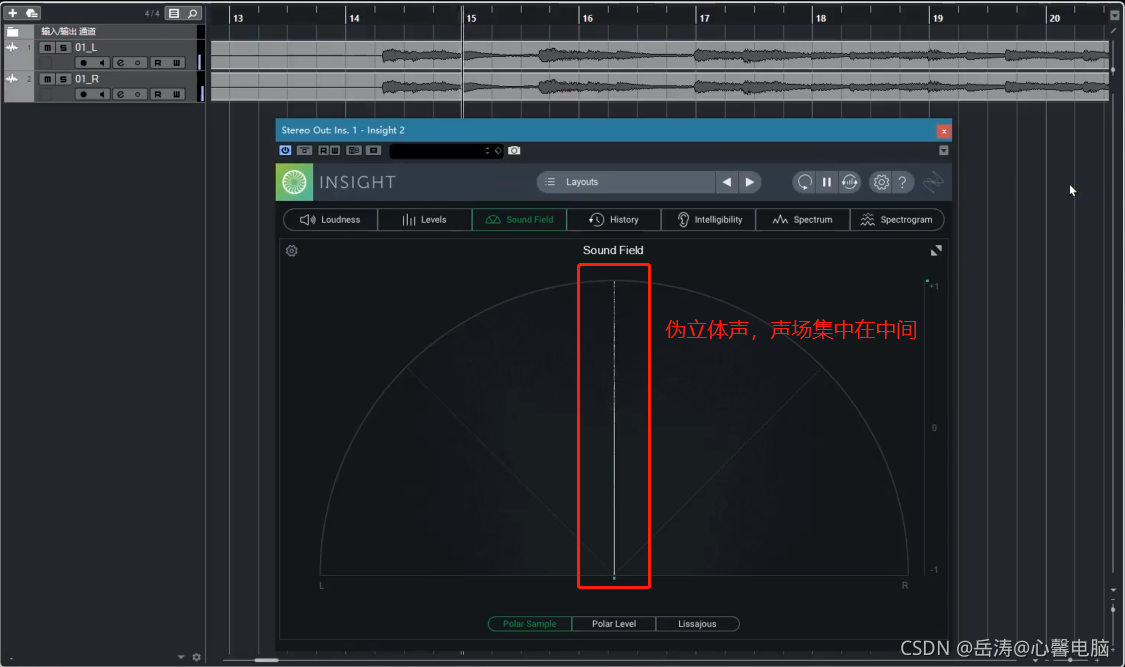The width and height of the screenshot is (1125, 667).
Task: Select track name 01_L
Action: point(86,47)
